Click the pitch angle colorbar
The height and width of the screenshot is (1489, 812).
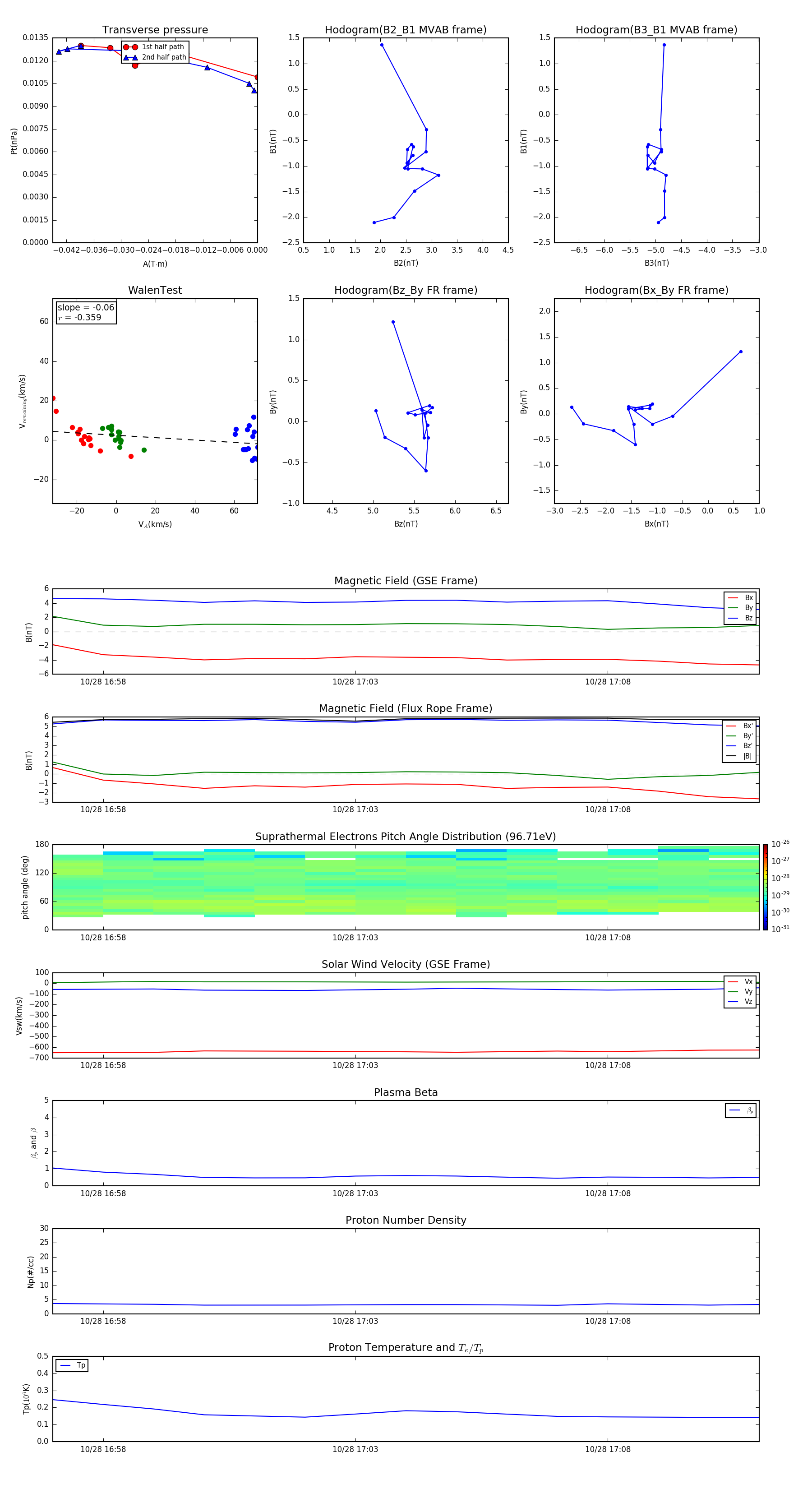(x=765, y=887)
